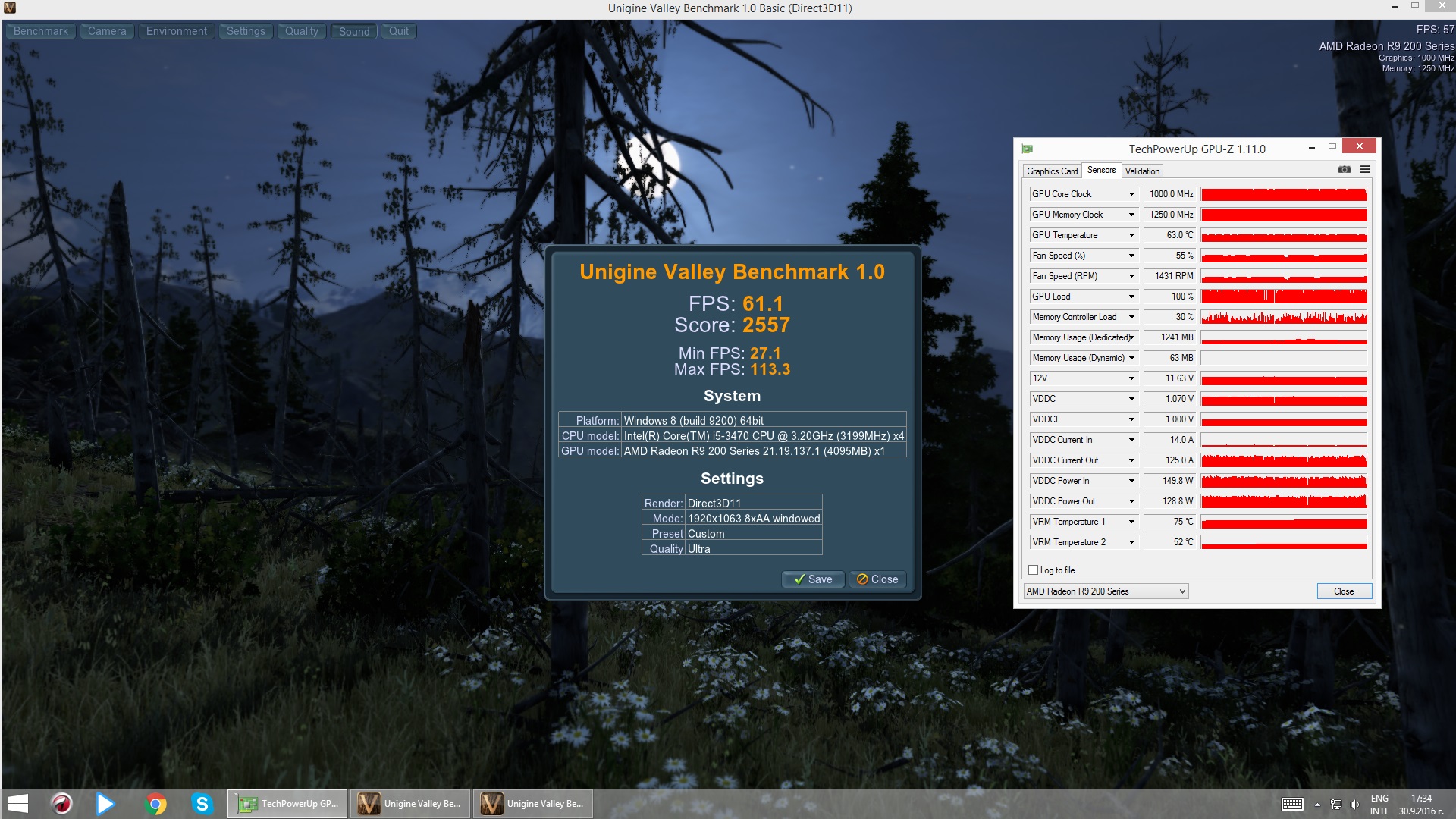
Task: Click the Close button in GPU-Z
Action: (x=1344, y=591)
